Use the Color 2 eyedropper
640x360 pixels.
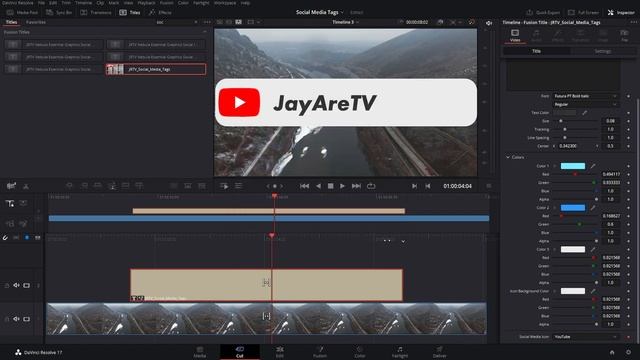point(593,208)
